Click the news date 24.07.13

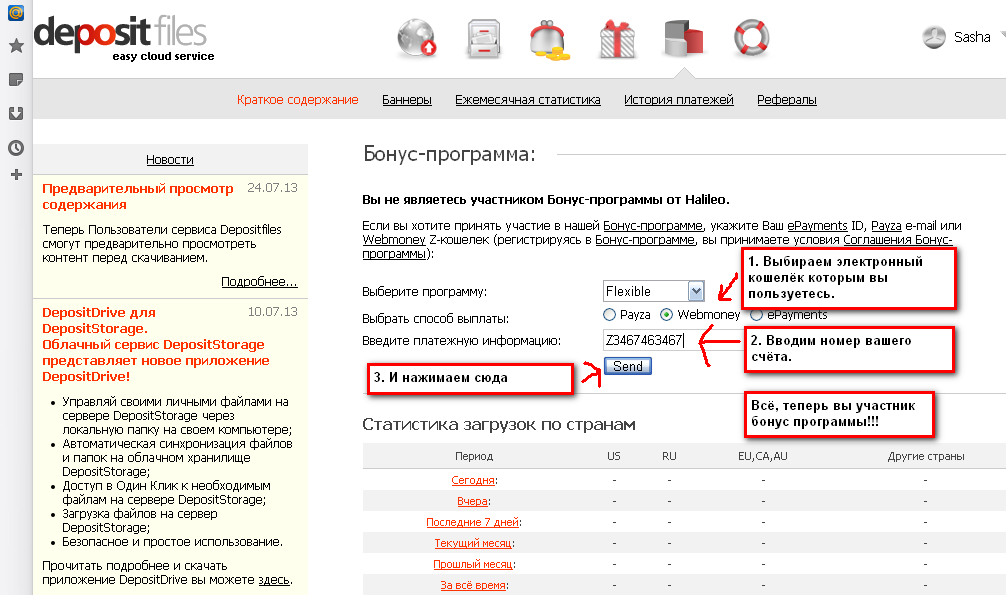(x=272, y=188)
